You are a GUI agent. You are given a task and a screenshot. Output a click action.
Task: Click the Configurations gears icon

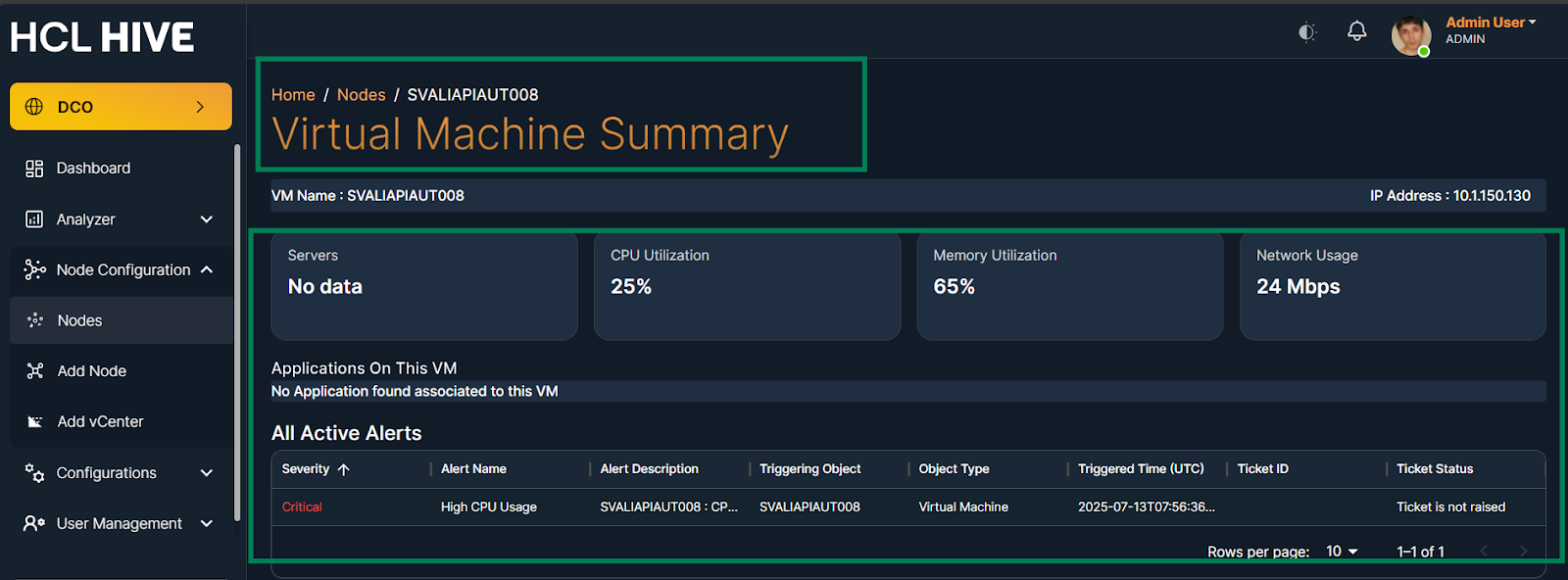34,473
